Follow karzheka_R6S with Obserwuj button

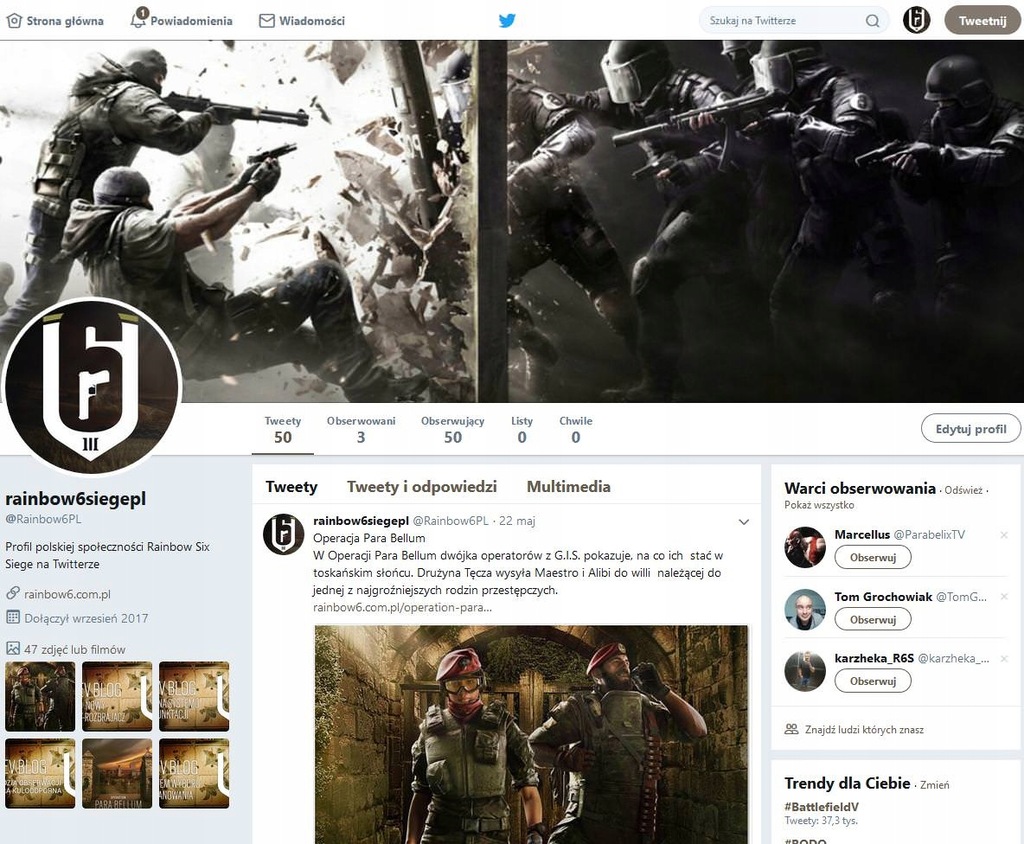tap(872, 681)
